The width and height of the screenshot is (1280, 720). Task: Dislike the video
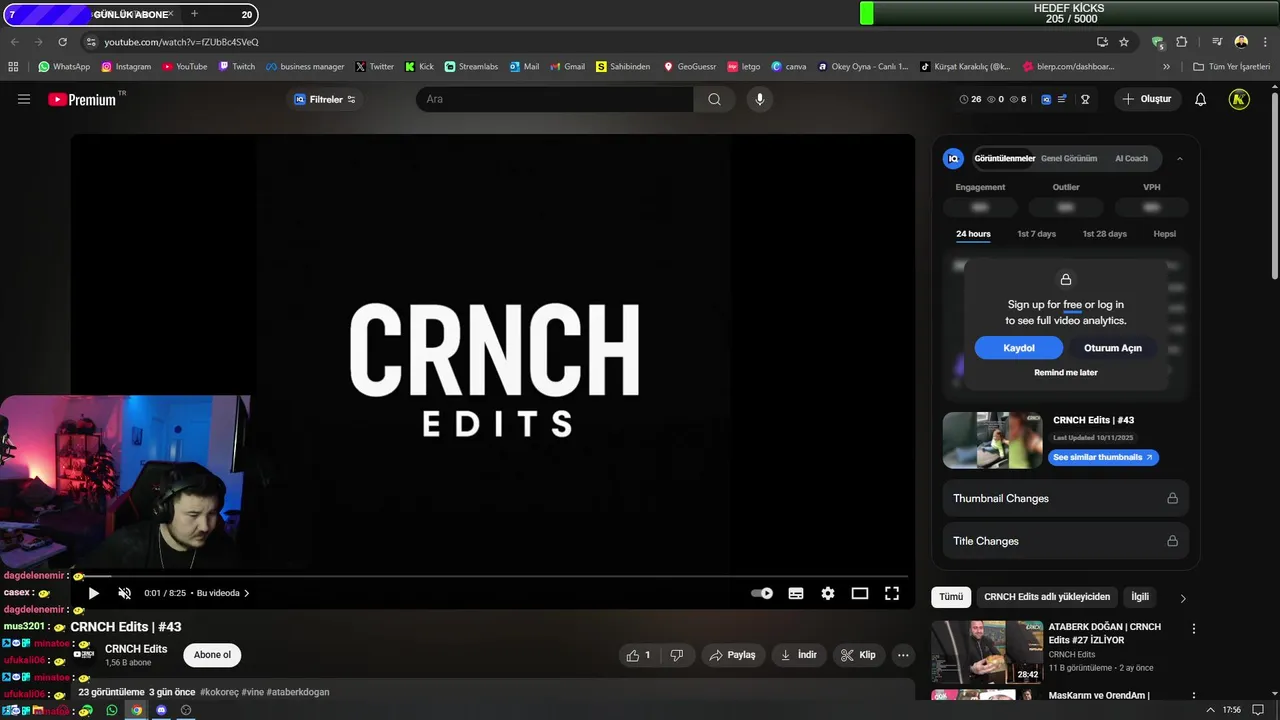pyautogui.click(x=677, y=655)
